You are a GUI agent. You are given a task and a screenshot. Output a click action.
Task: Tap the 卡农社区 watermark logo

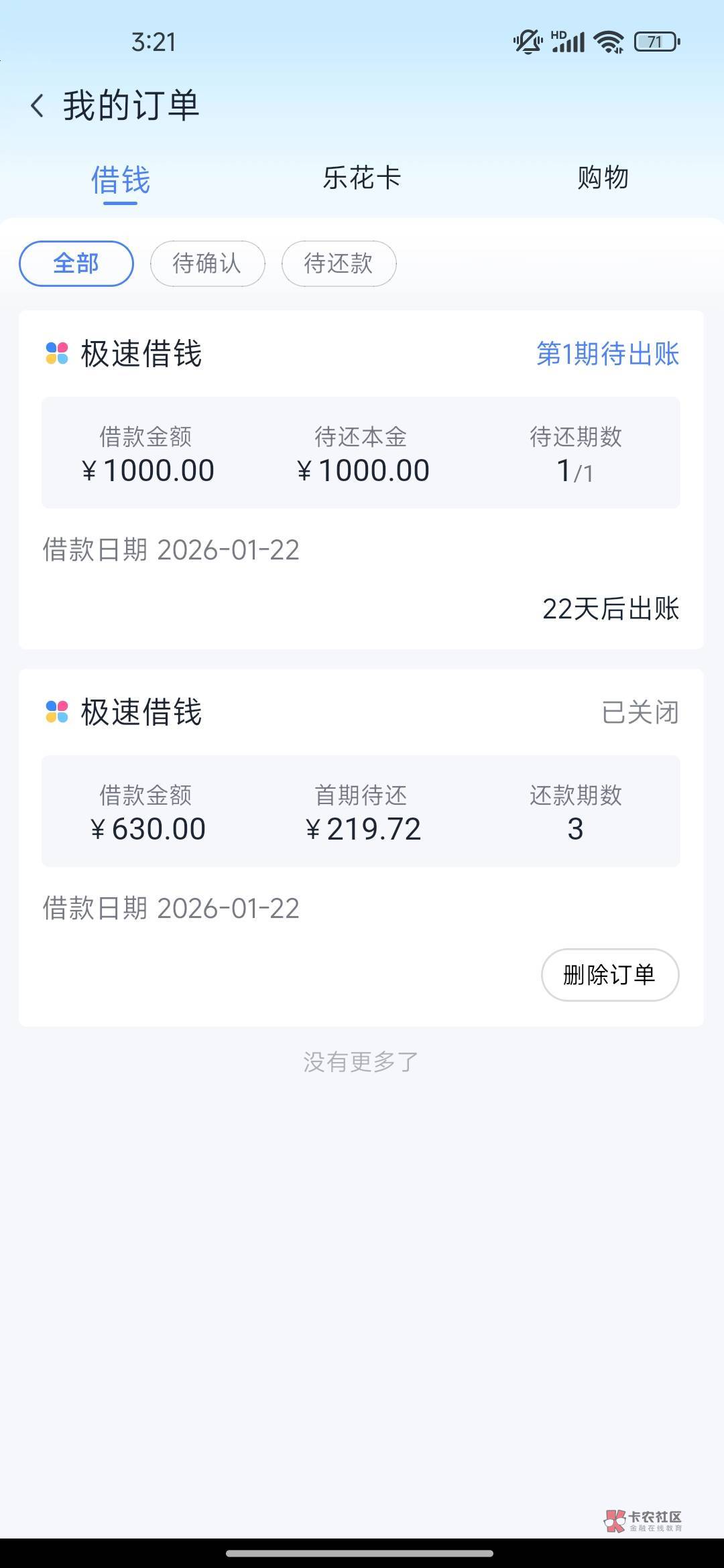(643, 1521)
